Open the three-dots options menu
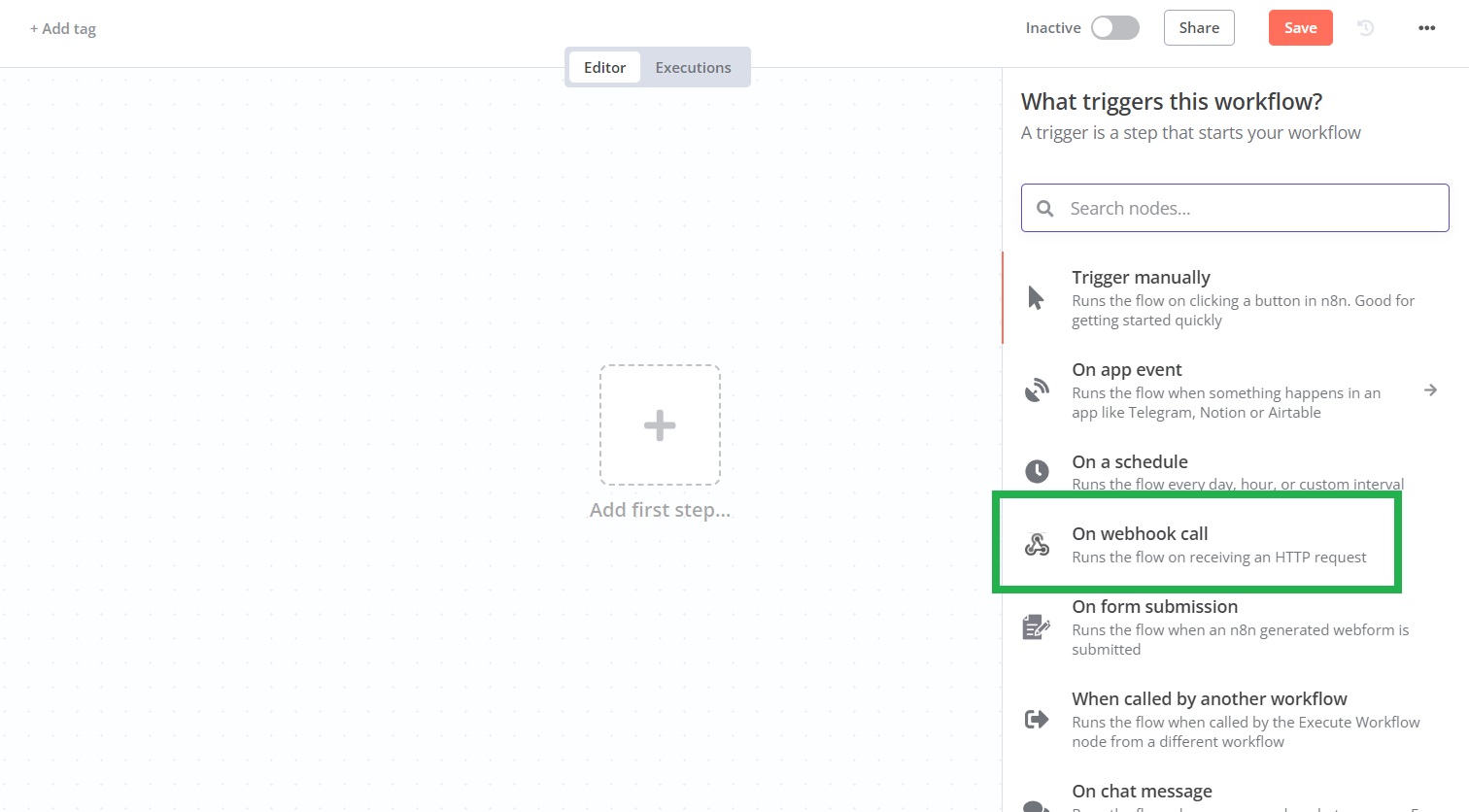This screenshot has width=1469, height=812. [1426, 28]
